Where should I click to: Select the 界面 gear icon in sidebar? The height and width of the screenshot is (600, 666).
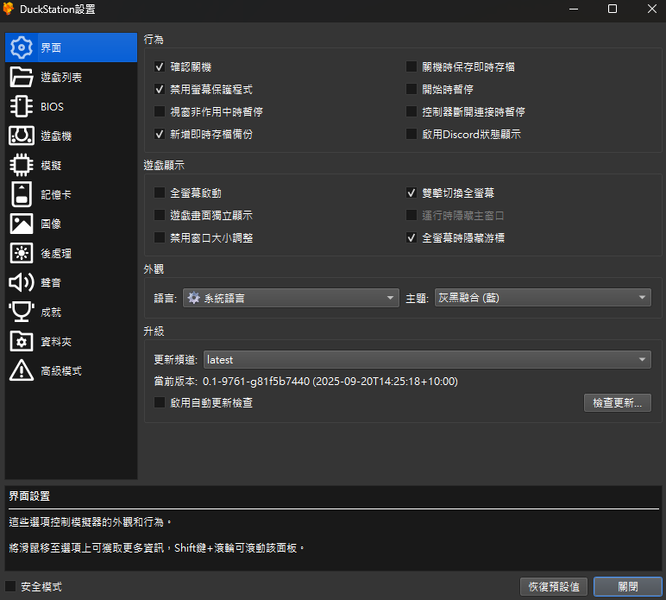[x=21, y=48]
